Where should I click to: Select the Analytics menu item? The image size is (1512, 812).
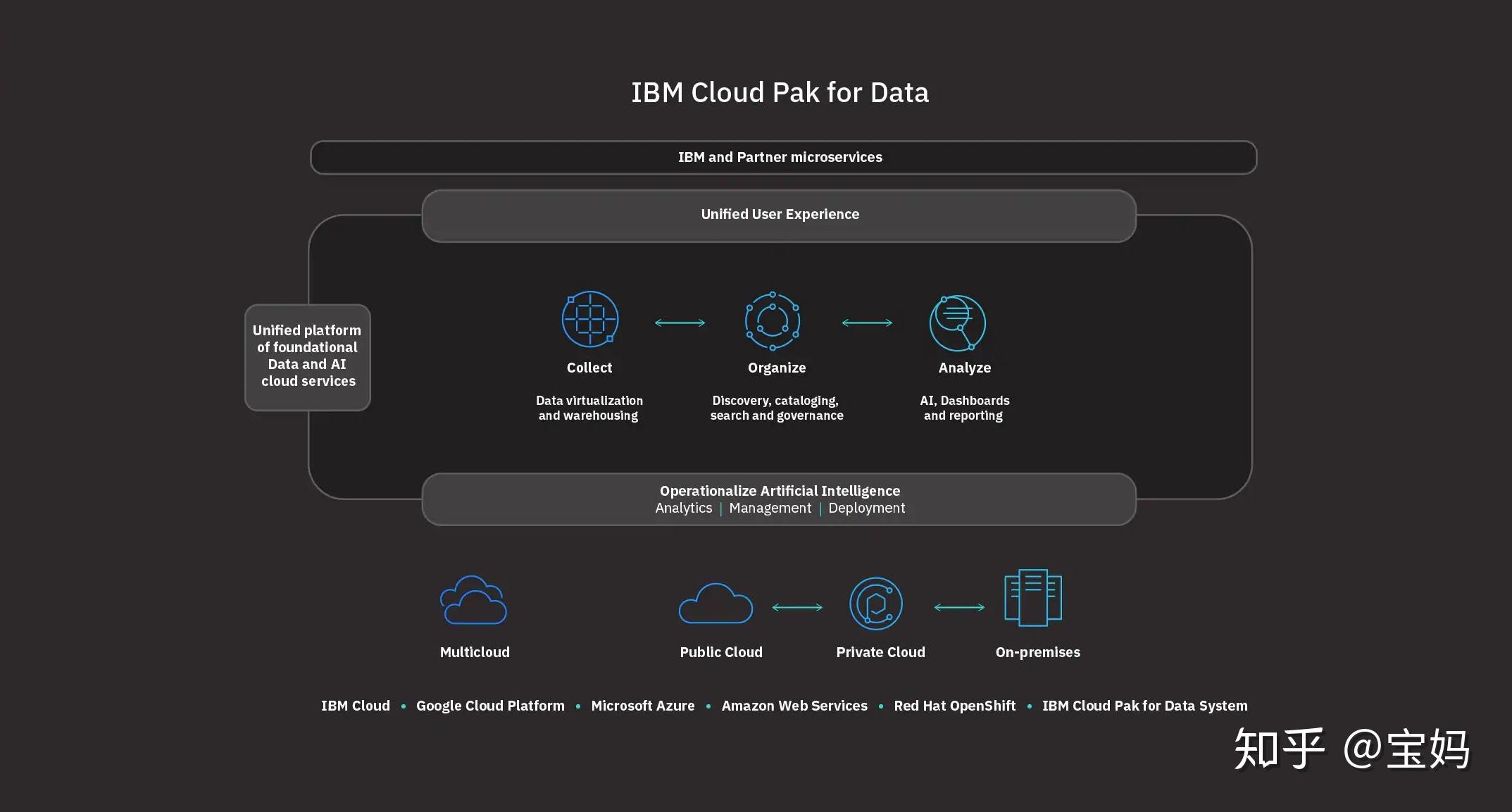[682, 508]
